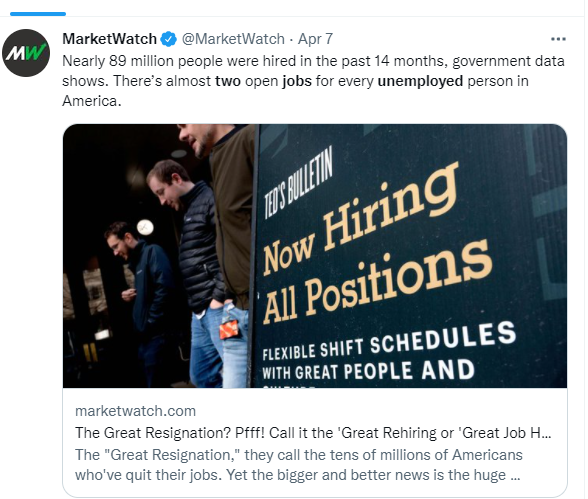Click the tweet text about 89 million hires
Screen dimensions: 588x499
click(313, 81)
